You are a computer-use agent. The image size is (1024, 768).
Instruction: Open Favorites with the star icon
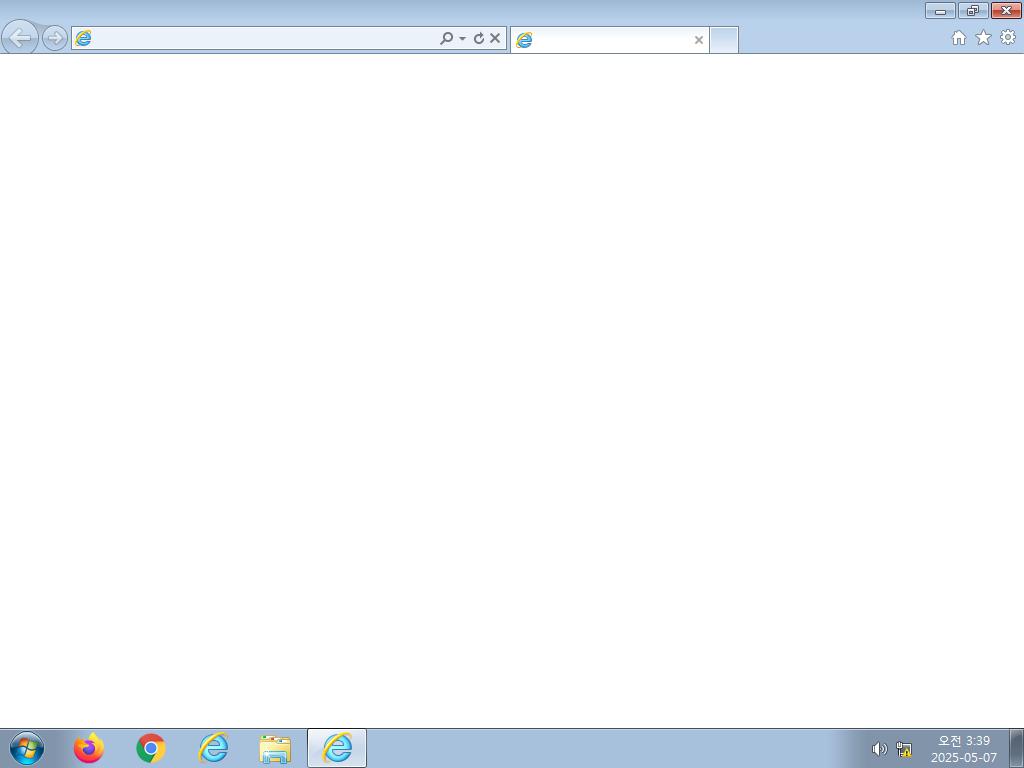pyautogui.click(x=984, y=38)
